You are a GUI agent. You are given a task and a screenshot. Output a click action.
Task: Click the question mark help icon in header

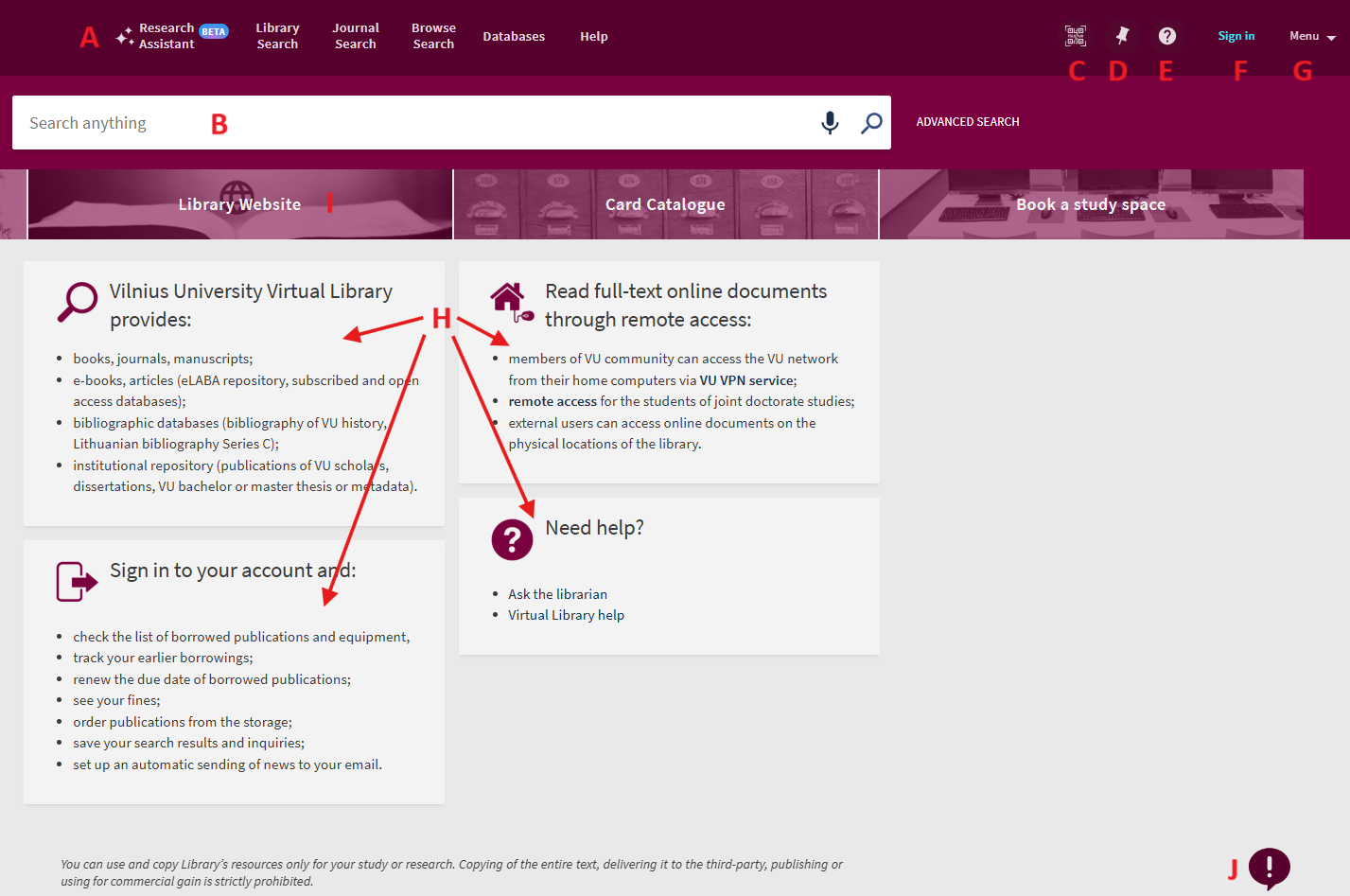pyautogui.click(x=1167, y=36)
